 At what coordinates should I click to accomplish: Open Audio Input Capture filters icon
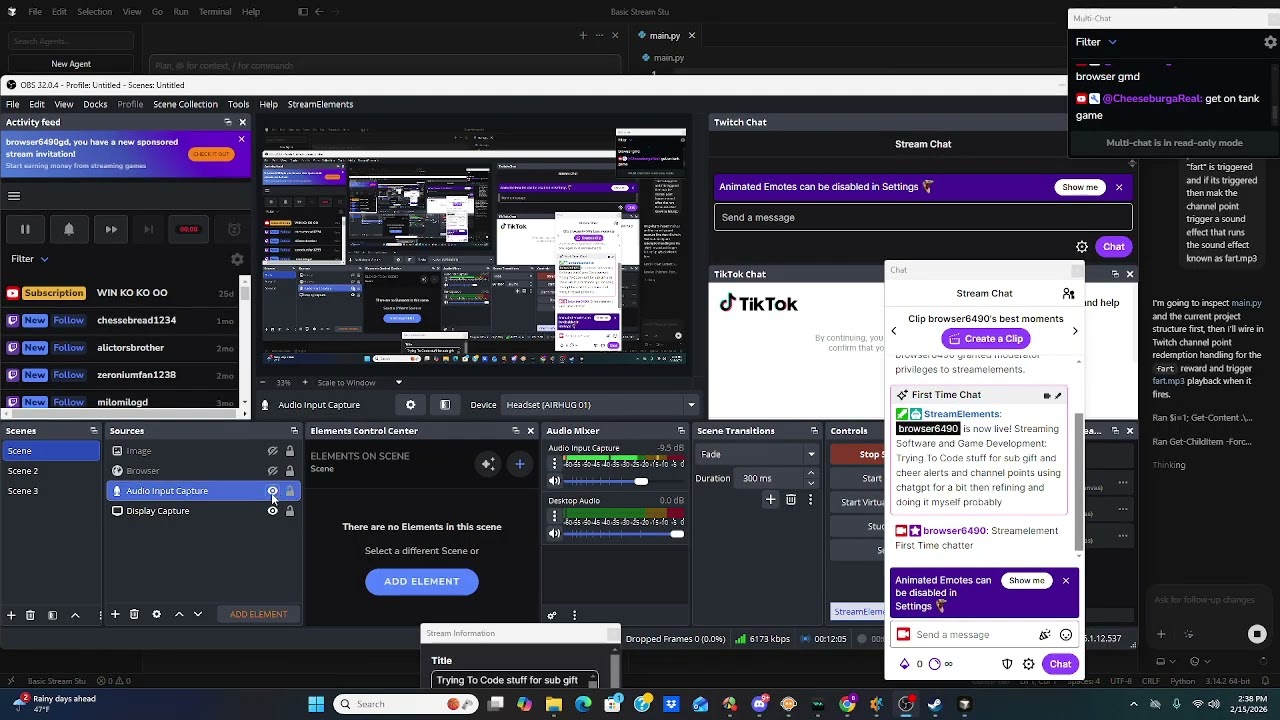tap(445, 405)
